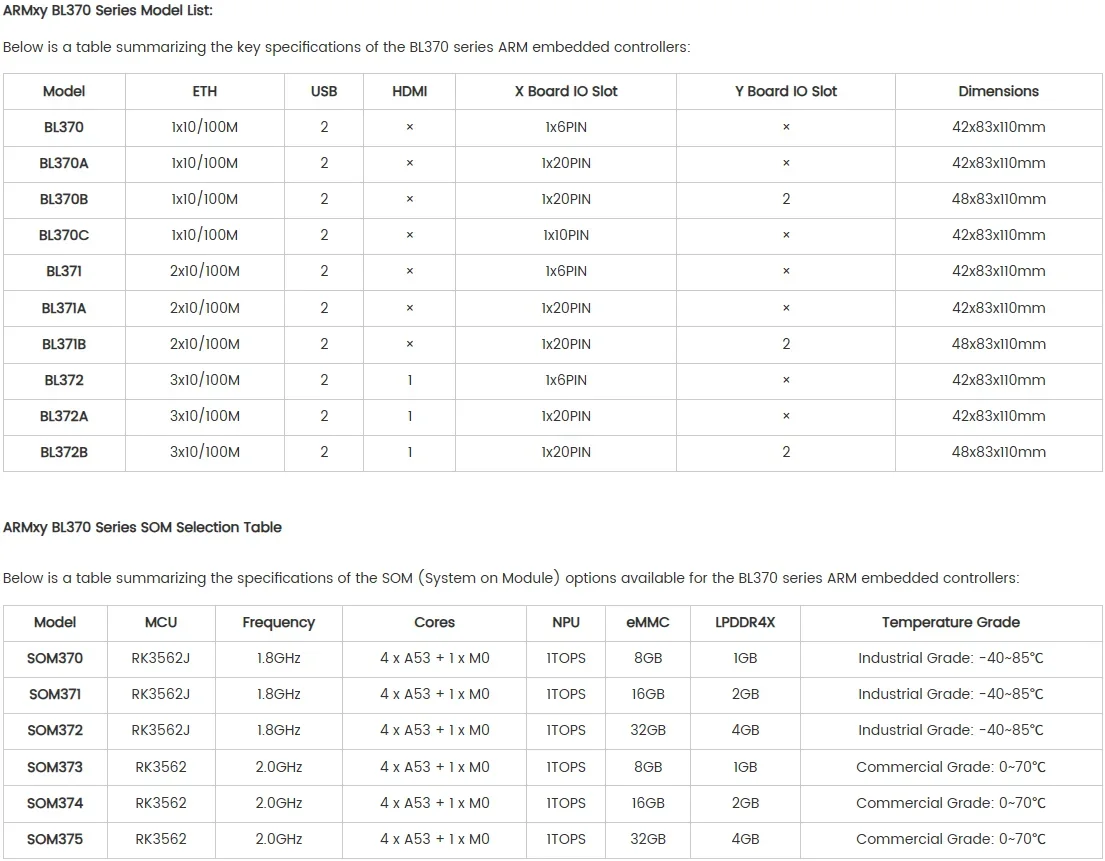Image resolution: width=1105 pixels, height=861 pixels.
Task: Click the BL371 model name cell
Action: pyautogui.click(x=63, y=271)
